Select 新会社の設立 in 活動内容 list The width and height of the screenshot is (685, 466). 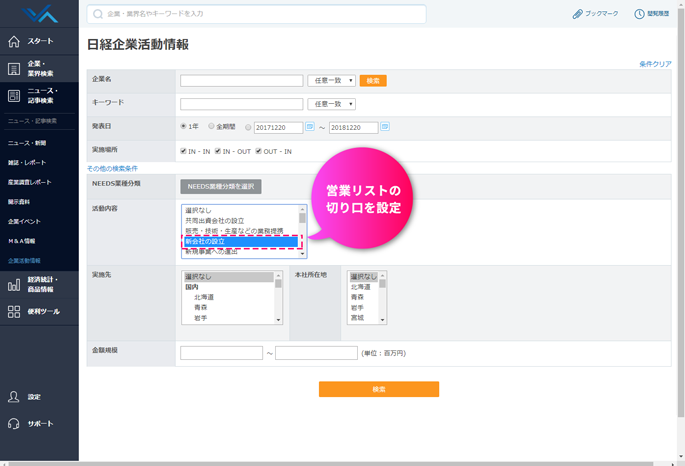click(x=241, y=242)
